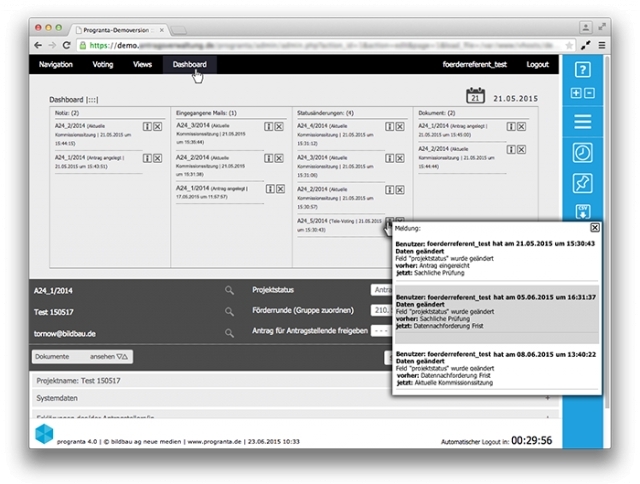The width and height of the screenshot is (640, 484).
Task: Go back in browser history
Action: coord(38,45)
